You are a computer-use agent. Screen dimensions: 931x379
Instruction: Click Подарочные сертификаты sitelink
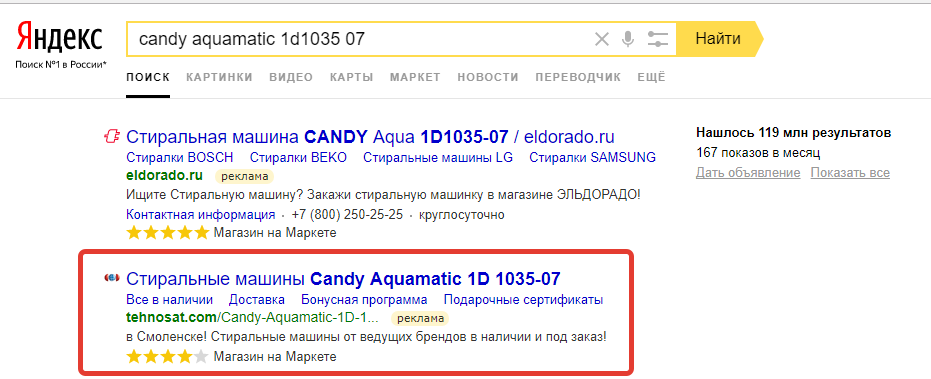pos(524,299)
